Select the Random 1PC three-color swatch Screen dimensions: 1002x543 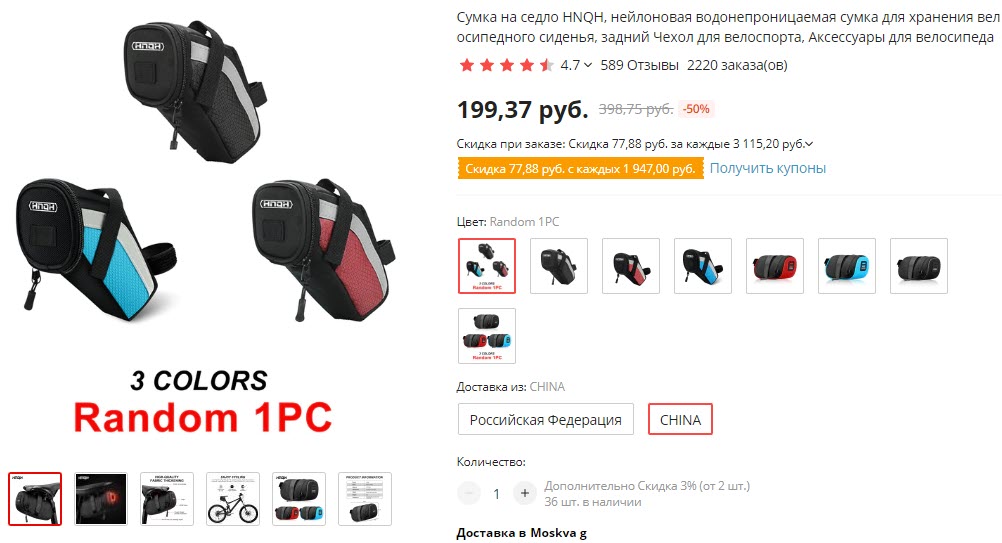(x=487, y=266)
